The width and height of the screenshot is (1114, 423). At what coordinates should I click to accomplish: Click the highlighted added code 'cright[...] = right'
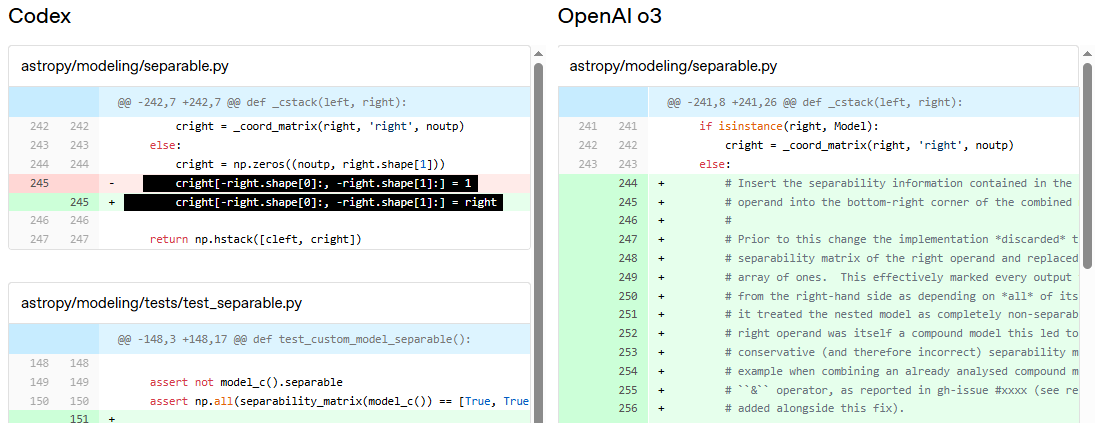tap(321, 202)
